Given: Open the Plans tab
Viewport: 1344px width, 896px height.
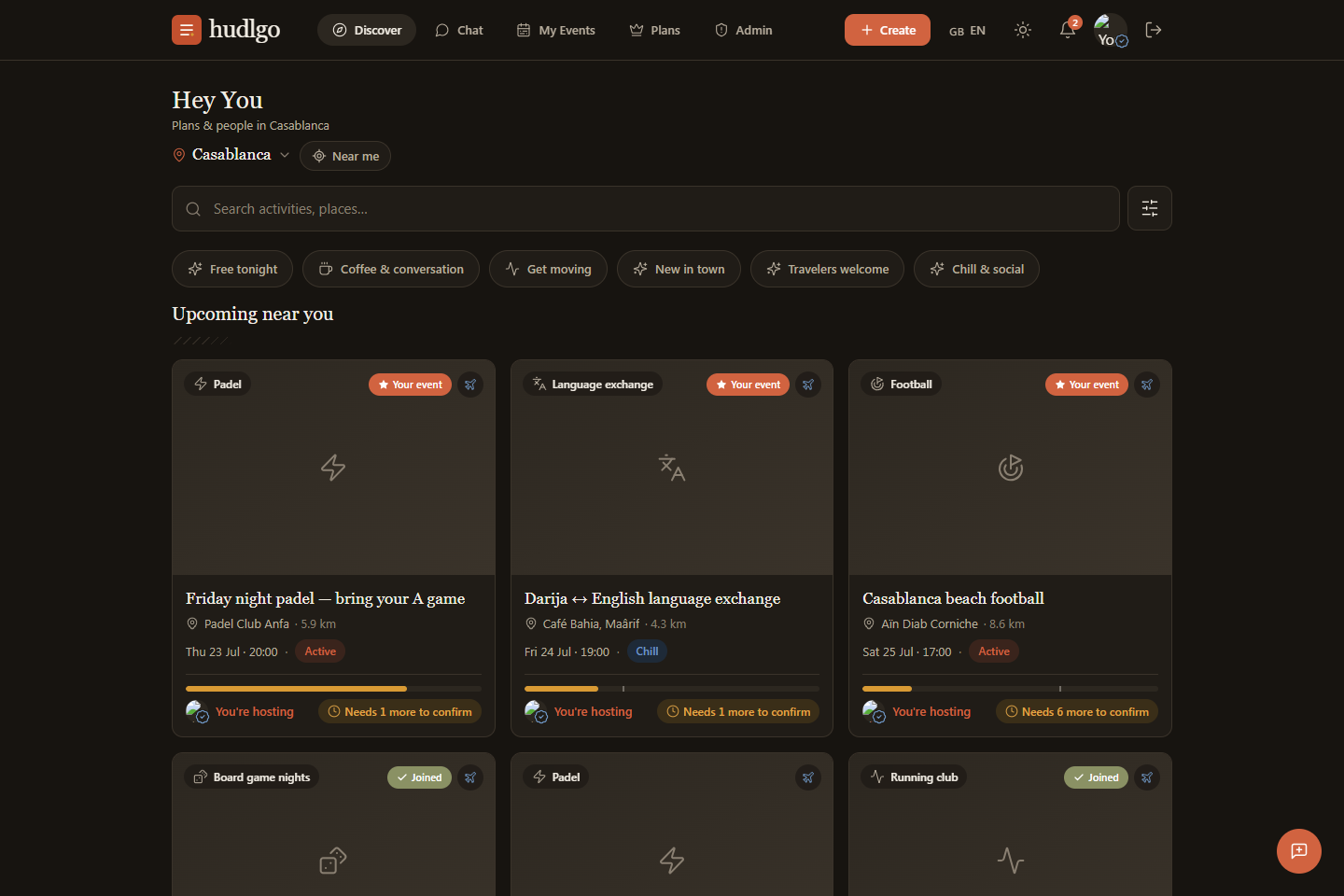Looking at the screenshot, I should (654, 30).
